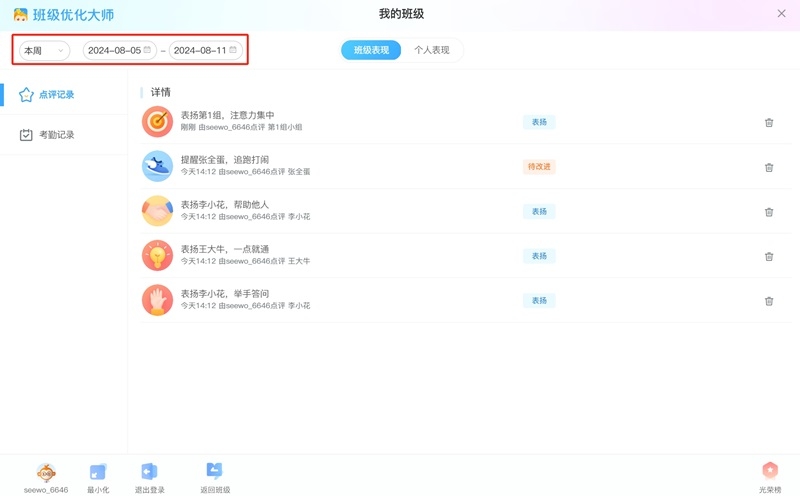Image resolution: width=800 pixels, height=496 pixels.
Task: Click the 我的班级 window title
Action: tap(401, 14)
